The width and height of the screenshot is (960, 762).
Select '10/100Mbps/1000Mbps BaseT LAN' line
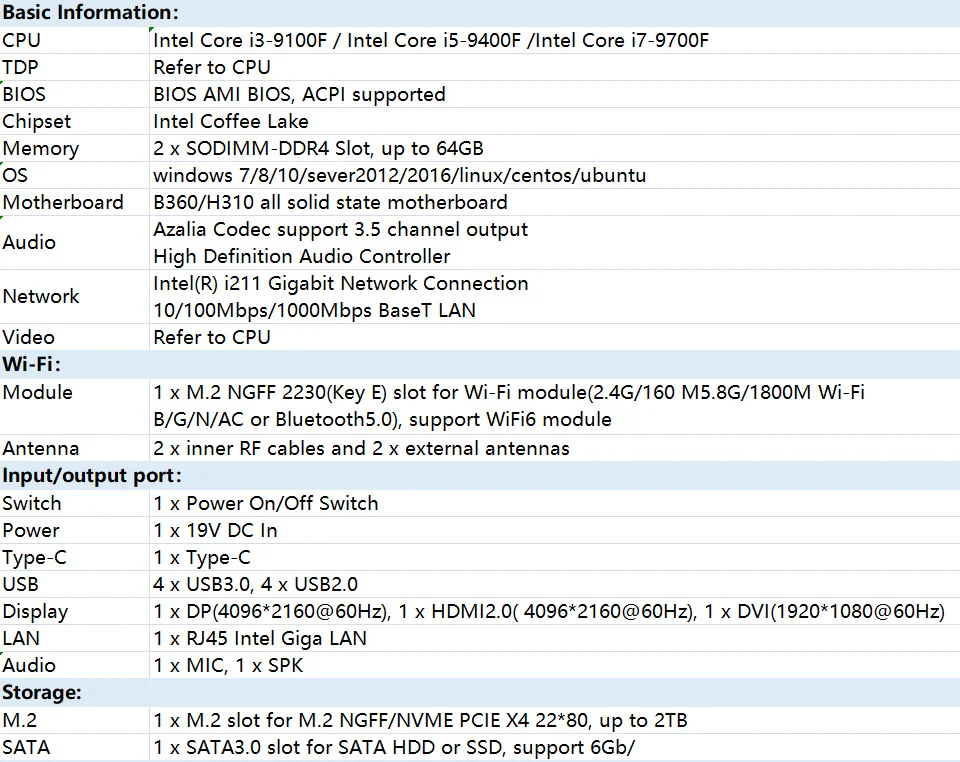(x=315, y=310)
